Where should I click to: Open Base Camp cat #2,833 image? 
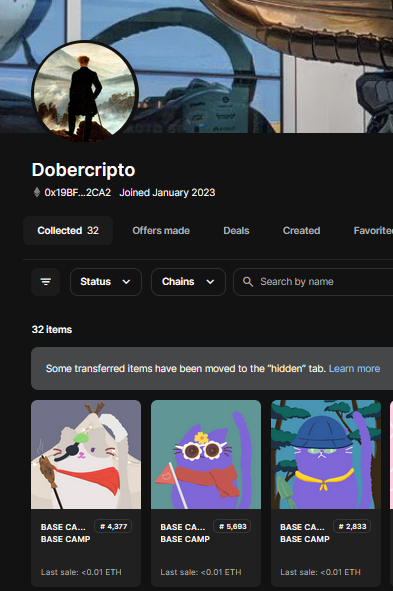(x=326, y=454)
